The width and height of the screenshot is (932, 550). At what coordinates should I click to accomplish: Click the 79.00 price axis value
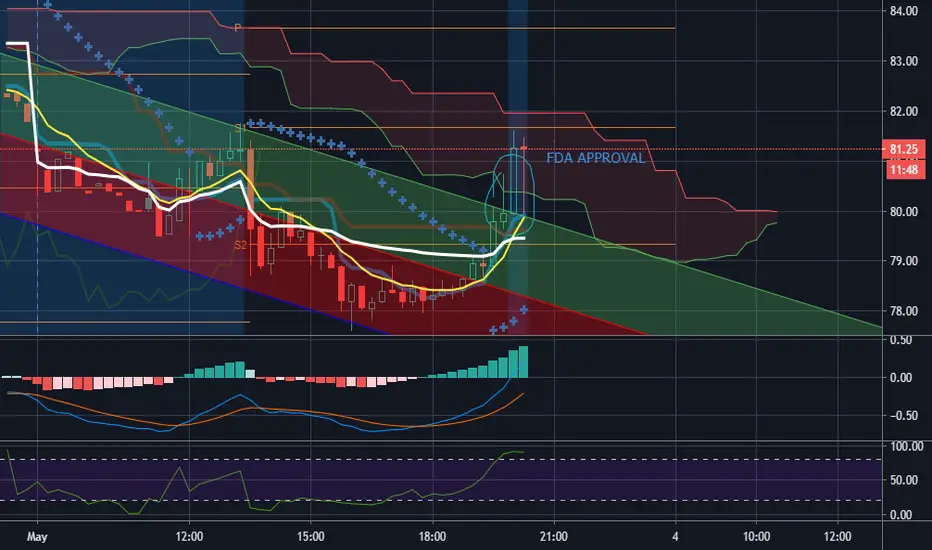[903, 261]
